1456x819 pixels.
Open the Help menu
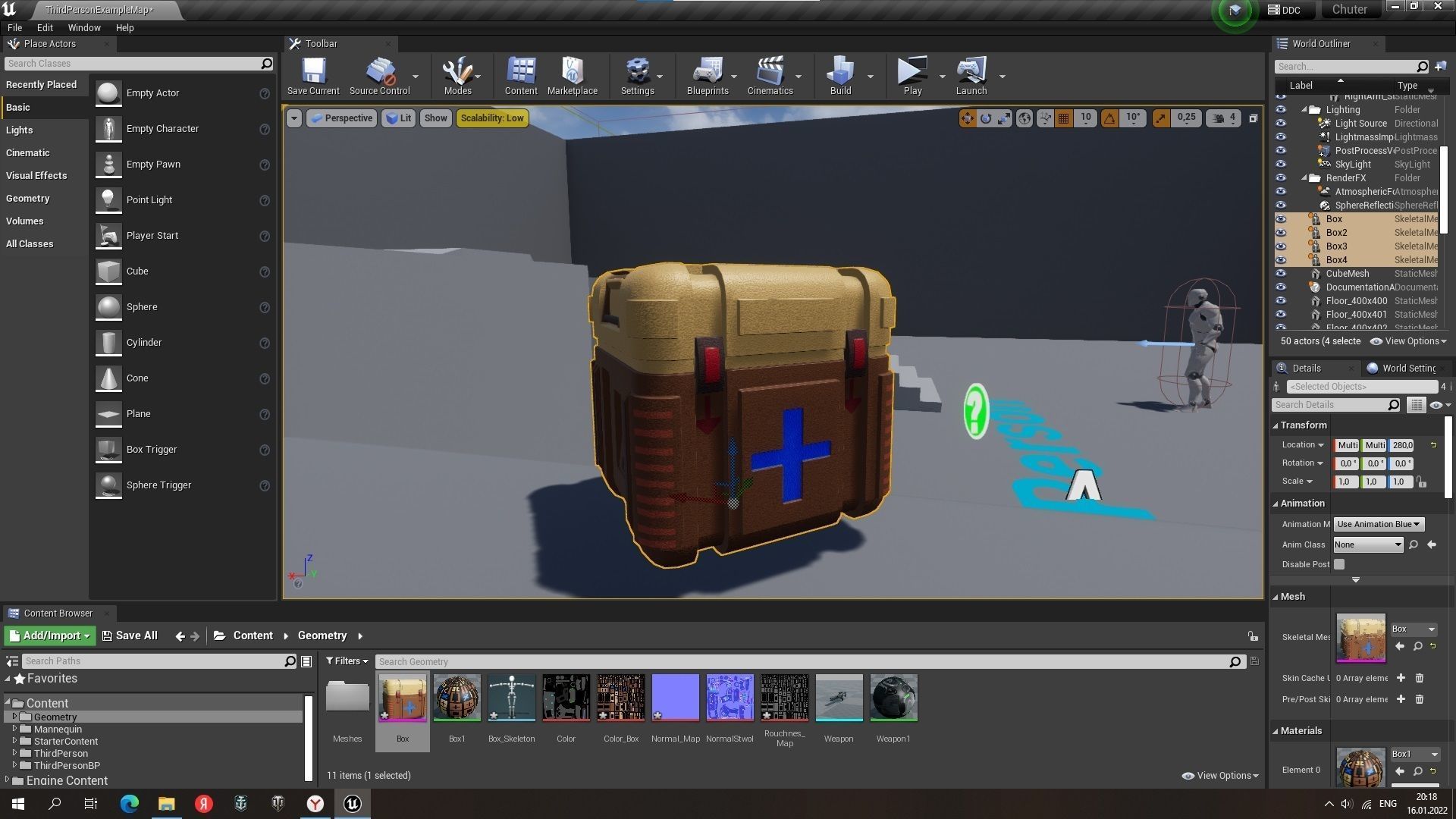pyautogui.click(x=124, y=27)
